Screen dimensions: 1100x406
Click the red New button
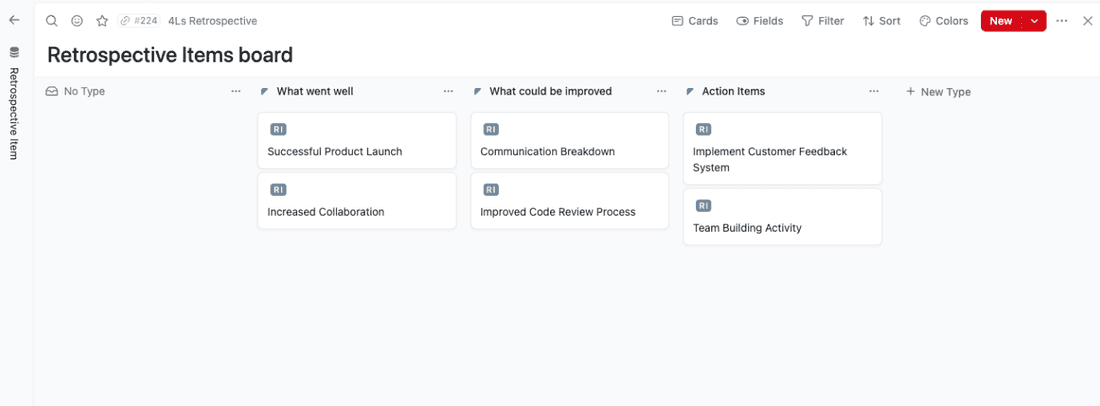[x=1000, y=21]
